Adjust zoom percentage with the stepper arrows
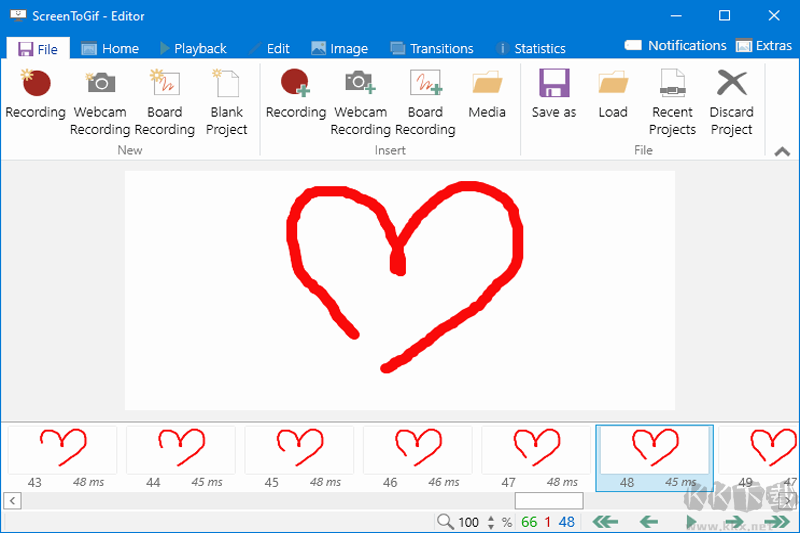 [x=491, y=522]
